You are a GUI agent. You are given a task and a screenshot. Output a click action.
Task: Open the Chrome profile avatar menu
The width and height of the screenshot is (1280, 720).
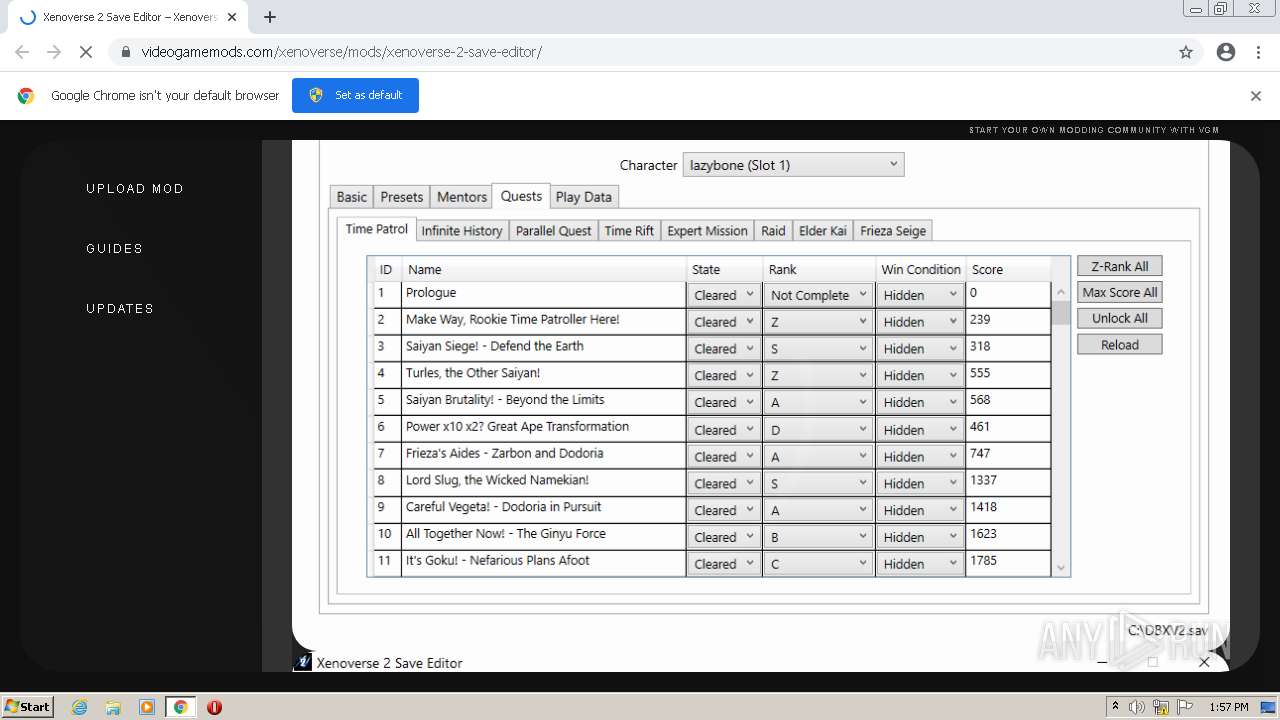(x=1226, y=52)
